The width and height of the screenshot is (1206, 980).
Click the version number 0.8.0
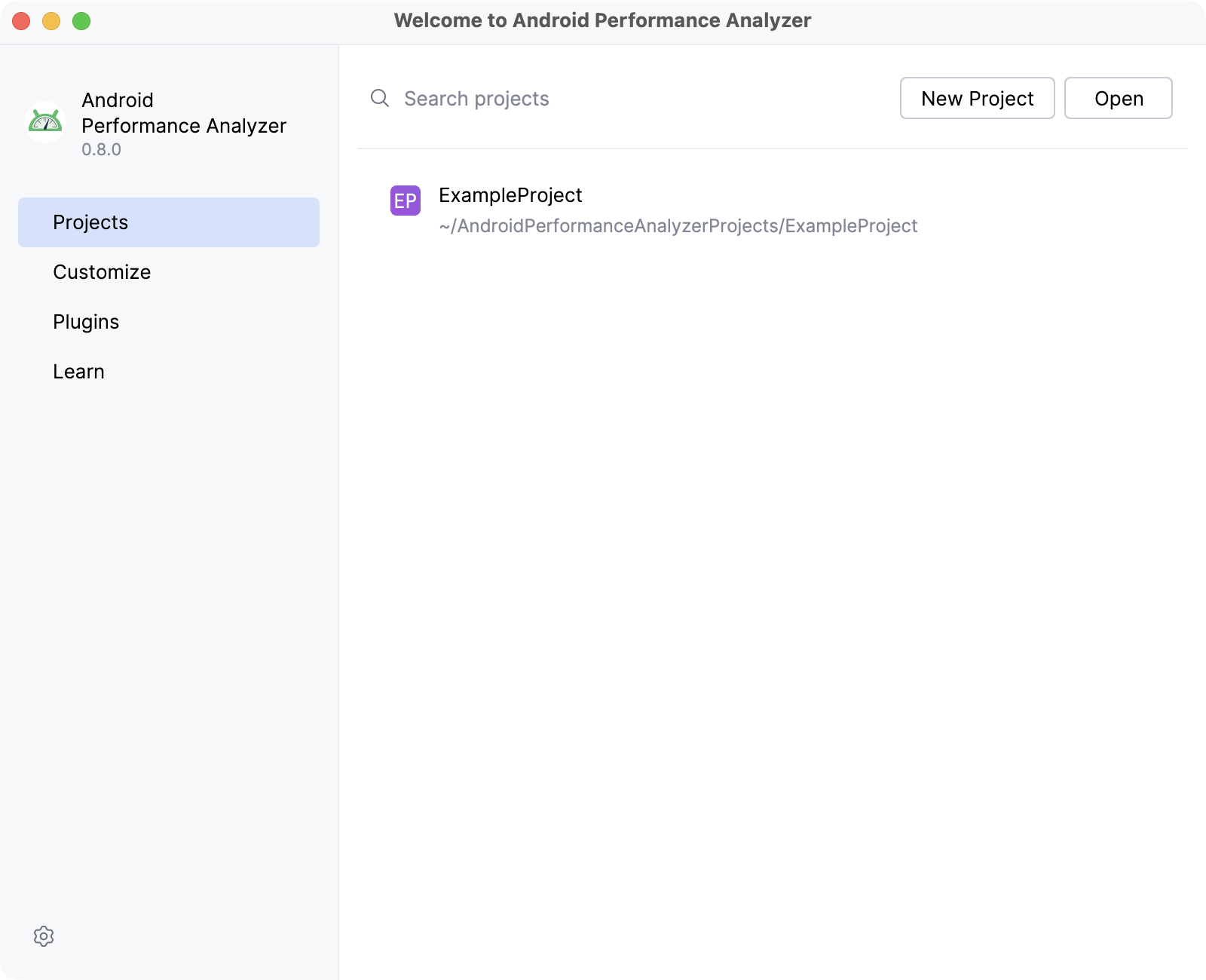click(x=102, y=149)
